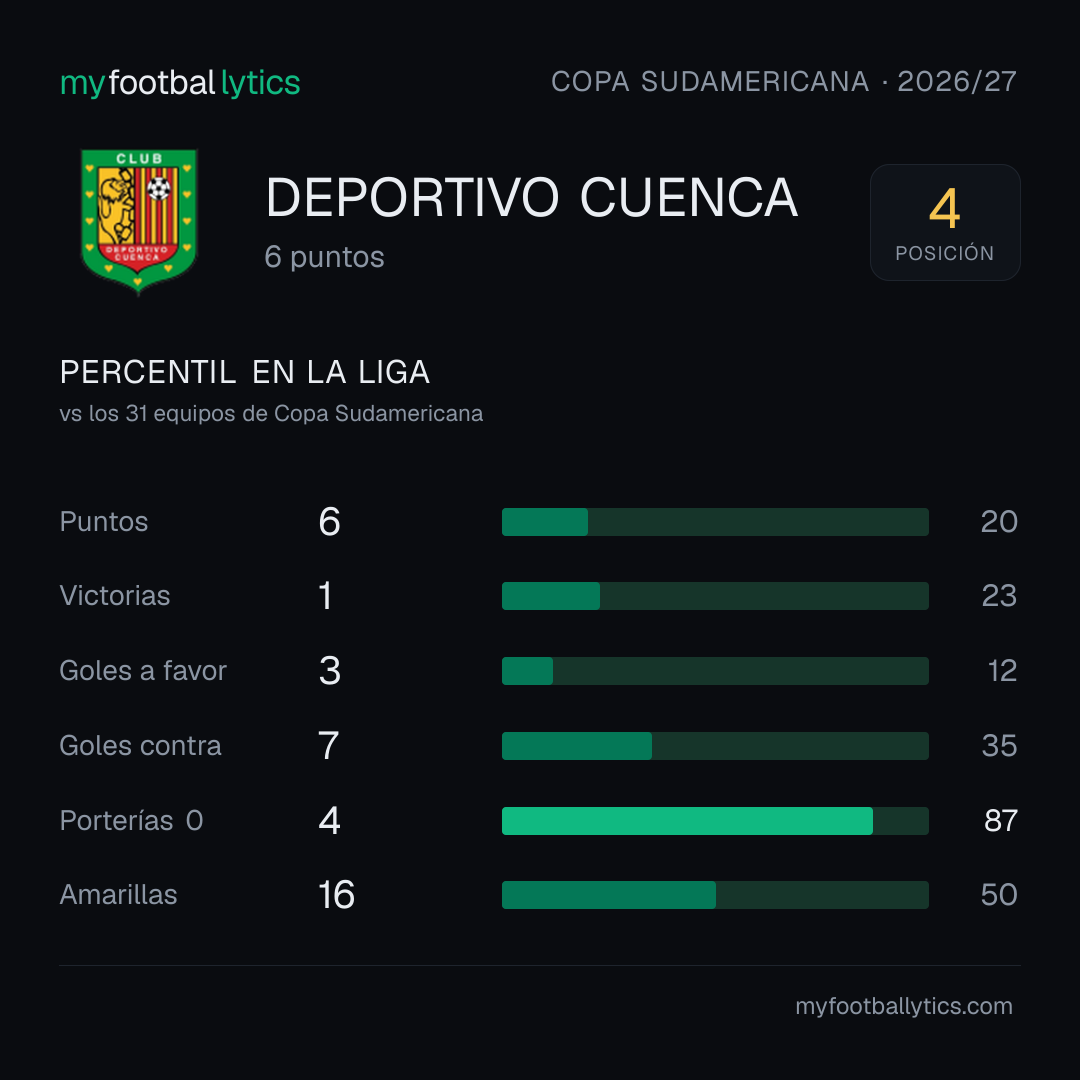The width and height of the screenshot is (1080, 1080).
Task: Click the Amarillas percentile bar
Action: click(715, 895)
